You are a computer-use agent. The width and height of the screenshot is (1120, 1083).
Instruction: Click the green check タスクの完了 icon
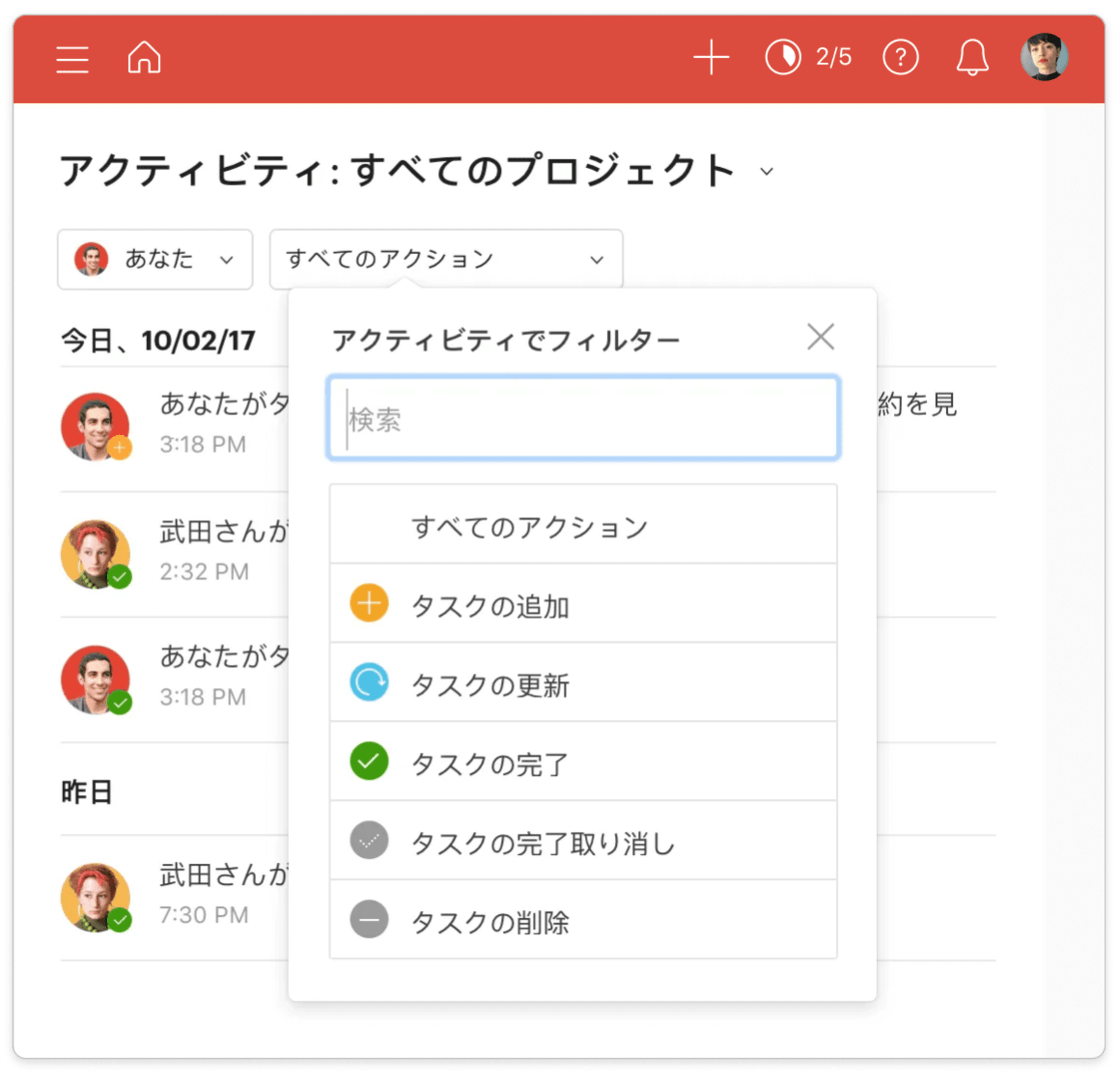tap(369, 761)
